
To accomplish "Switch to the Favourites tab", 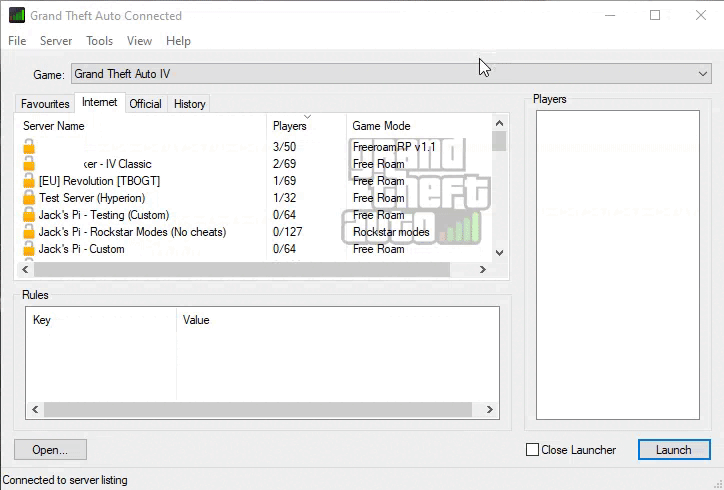I will tap(45, 104).
